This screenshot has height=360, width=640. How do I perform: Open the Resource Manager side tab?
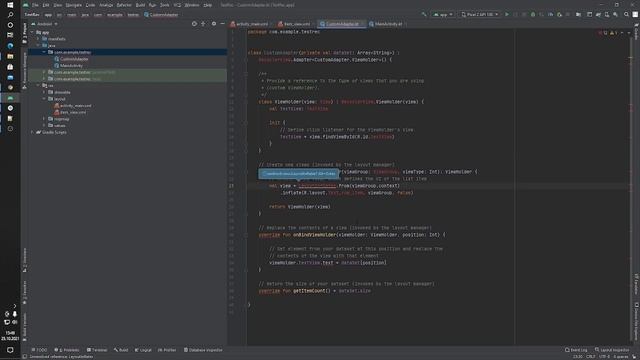click(x=24, y=70)
